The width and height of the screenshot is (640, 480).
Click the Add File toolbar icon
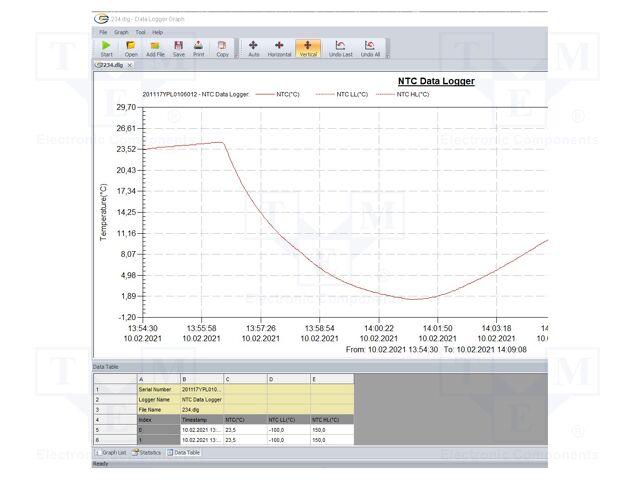(155, 47)
